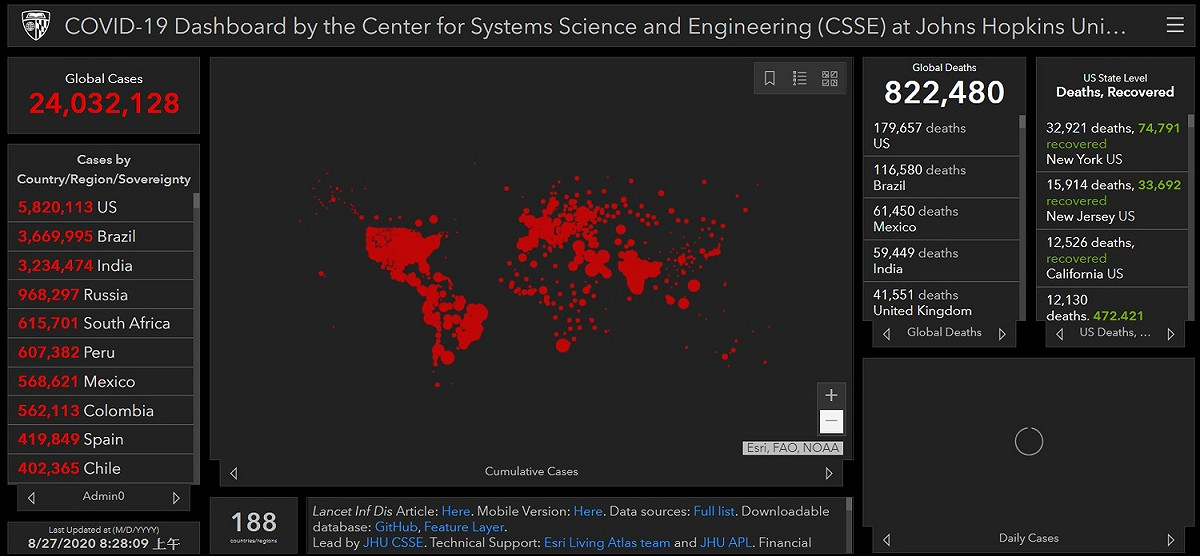Open map bookmarks icon

pyautogui.click(x=770, y=78)
